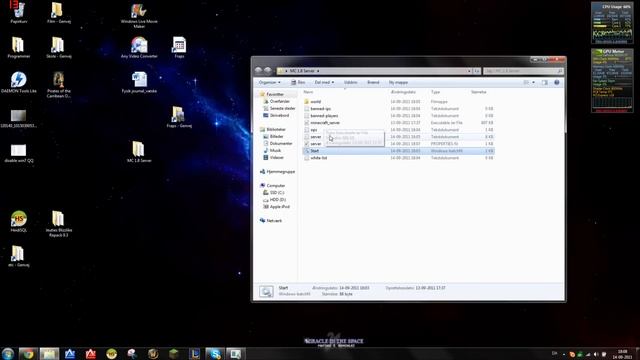
Task: Open Pirates of the Caribbean desktop icon
Action: [58, 84]
